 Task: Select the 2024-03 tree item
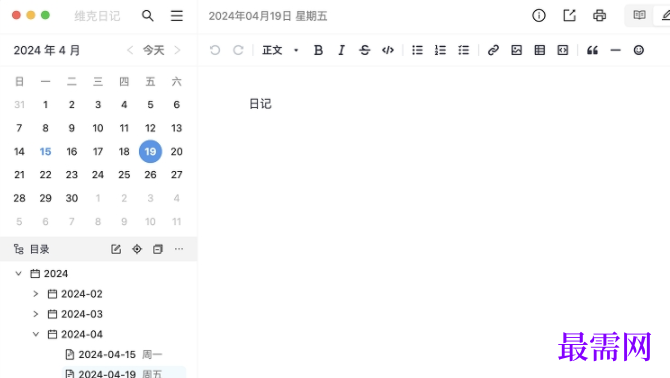[x=75, y=314]
